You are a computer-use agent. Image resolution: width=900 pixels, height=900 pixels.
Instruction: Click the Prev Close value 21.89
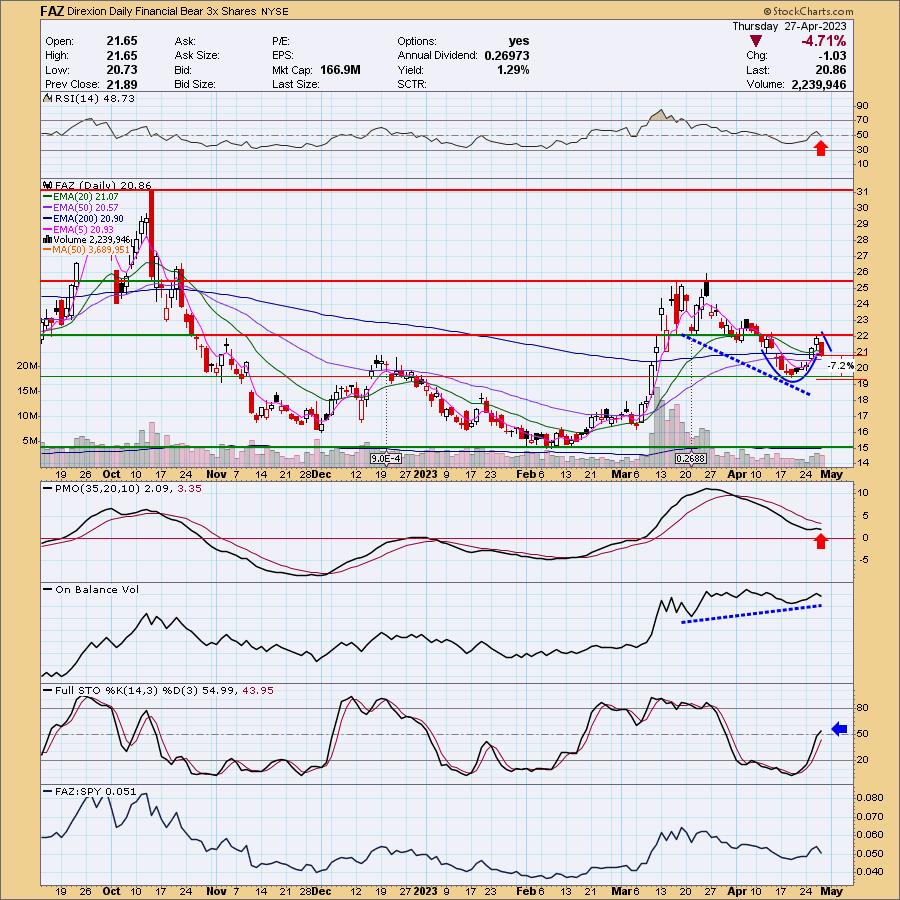[x=122, y=84]
